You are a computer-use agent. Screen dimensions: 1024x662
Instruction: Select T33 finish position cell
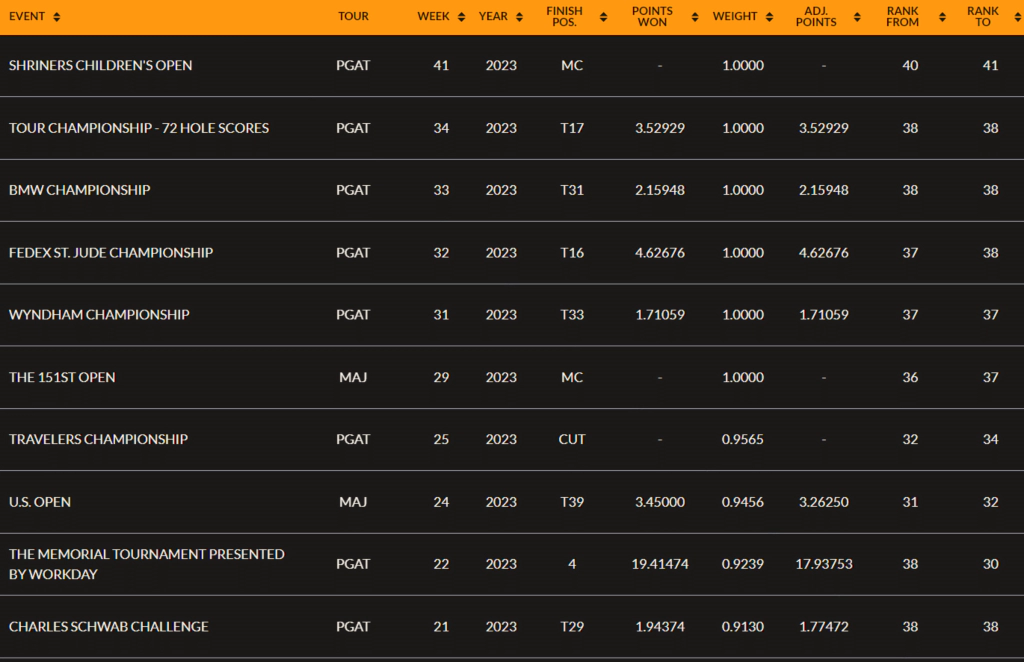[572, 315]
